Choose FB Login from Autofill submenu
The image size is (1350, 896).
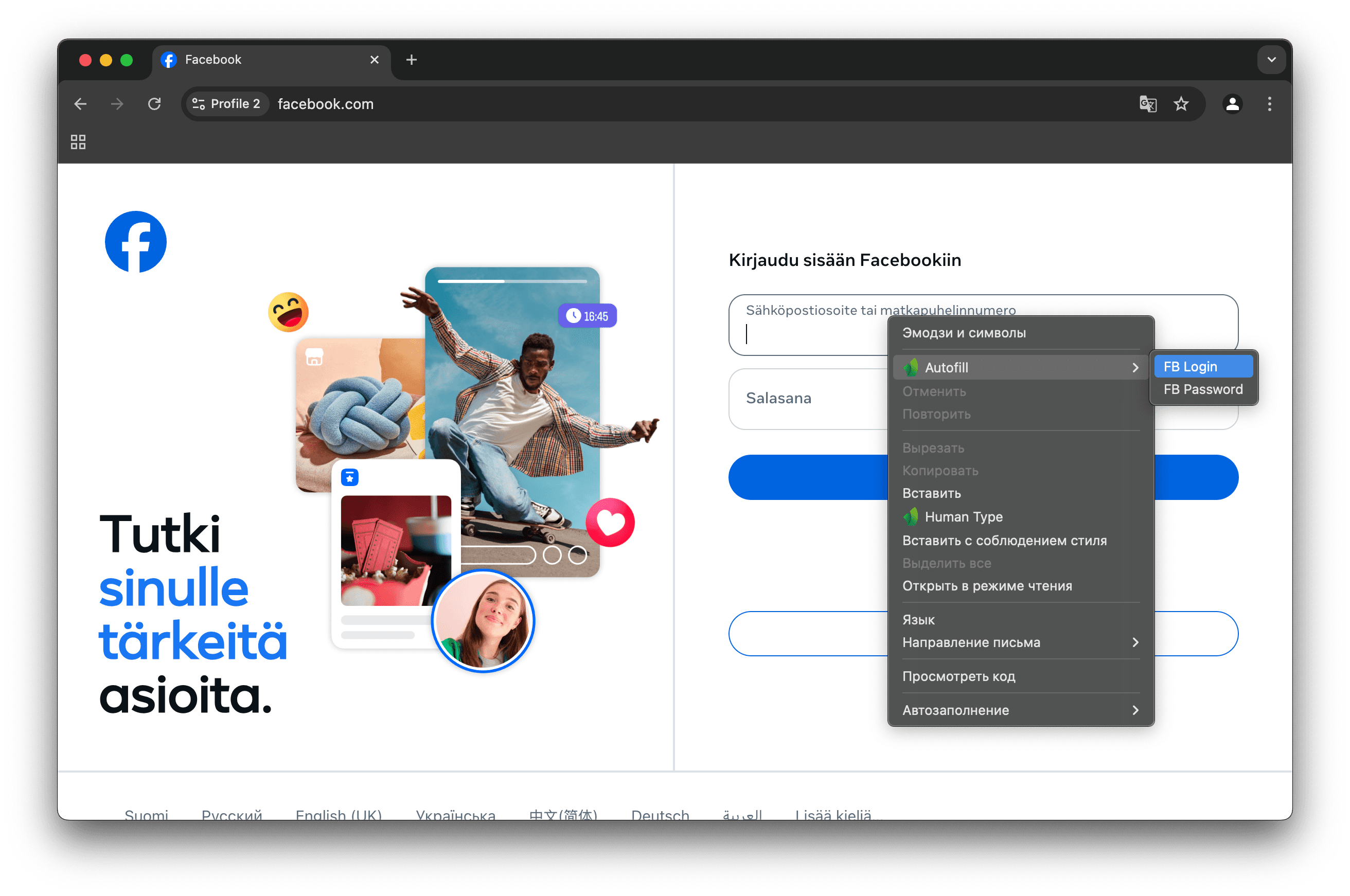pos(1202,366)
